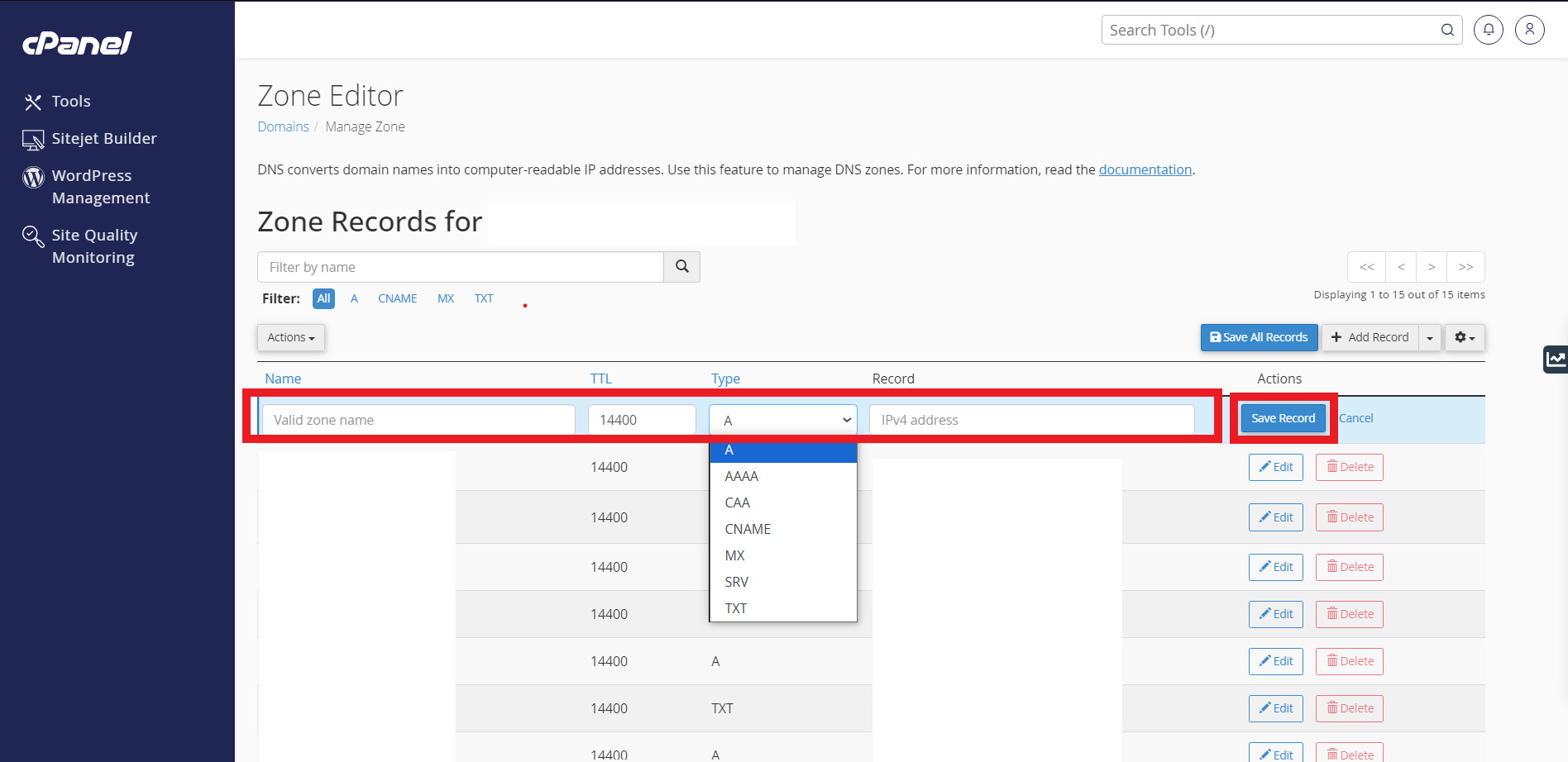The height and width of the screenshot is (762, 1568).
Task: Go to the first page with << button
Action: 1367,267
